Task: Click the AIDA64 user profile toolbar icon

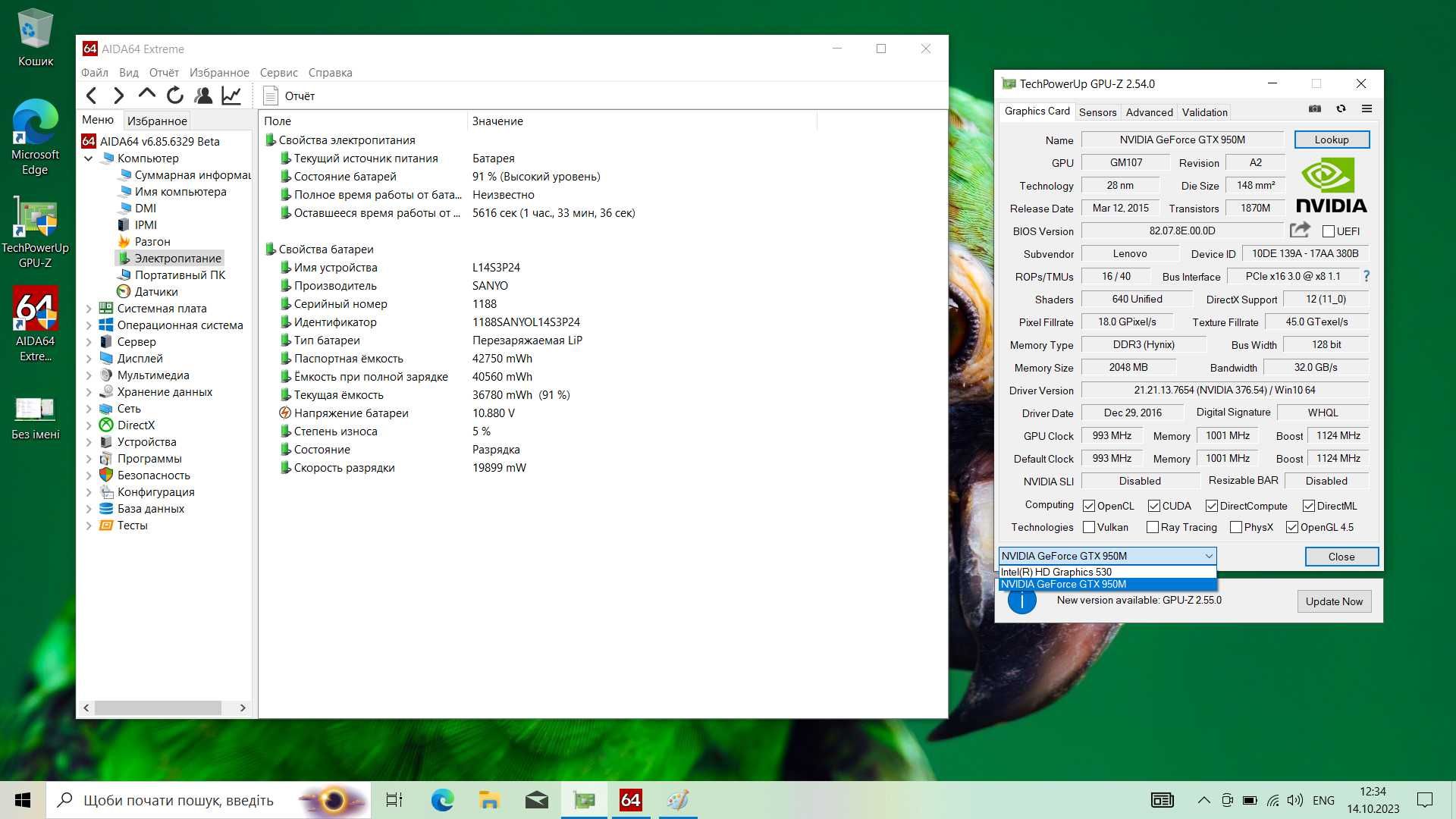Action: pos(203,96)
